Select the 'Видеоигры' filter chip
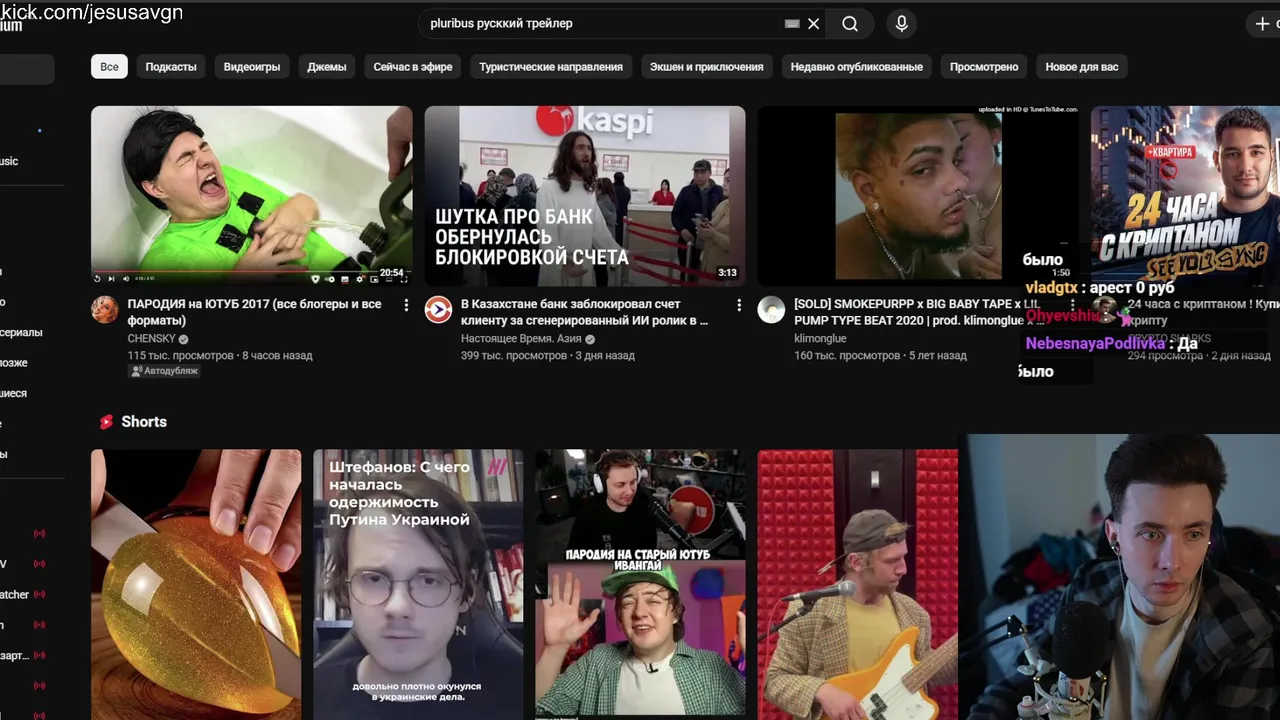Image resolution: width=1280 pixels, height=720 pixels. click(x=252, y=67)
